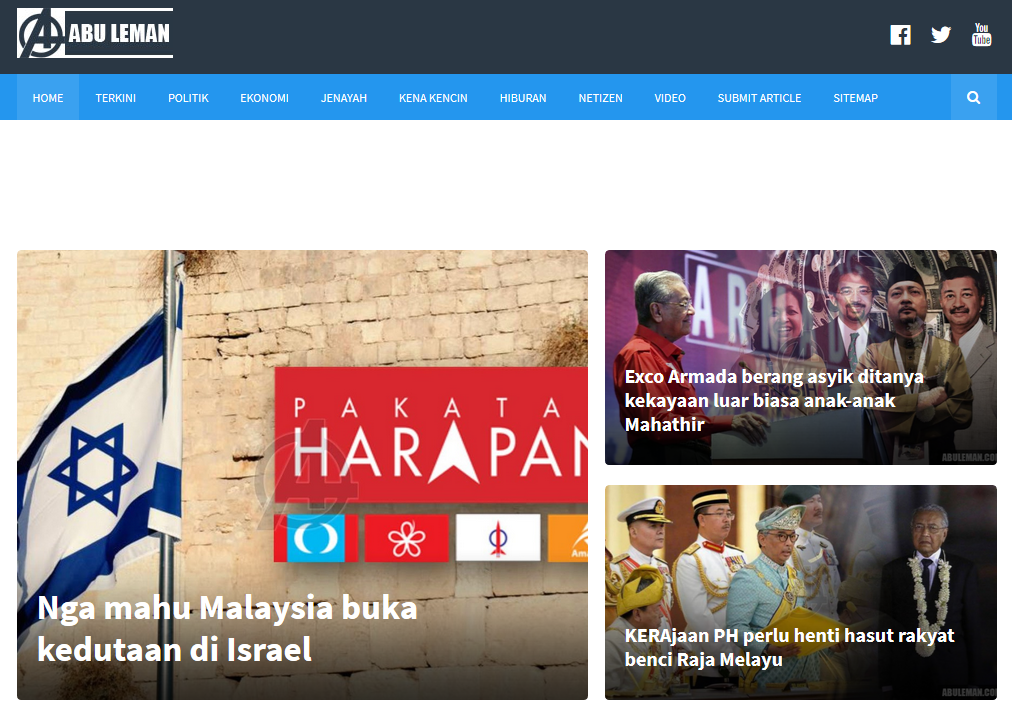Image resolution: width=1012 pixels, height=719 pixels.
Task: Select the Hiburan menu item
Action: [x=523, y=98]
